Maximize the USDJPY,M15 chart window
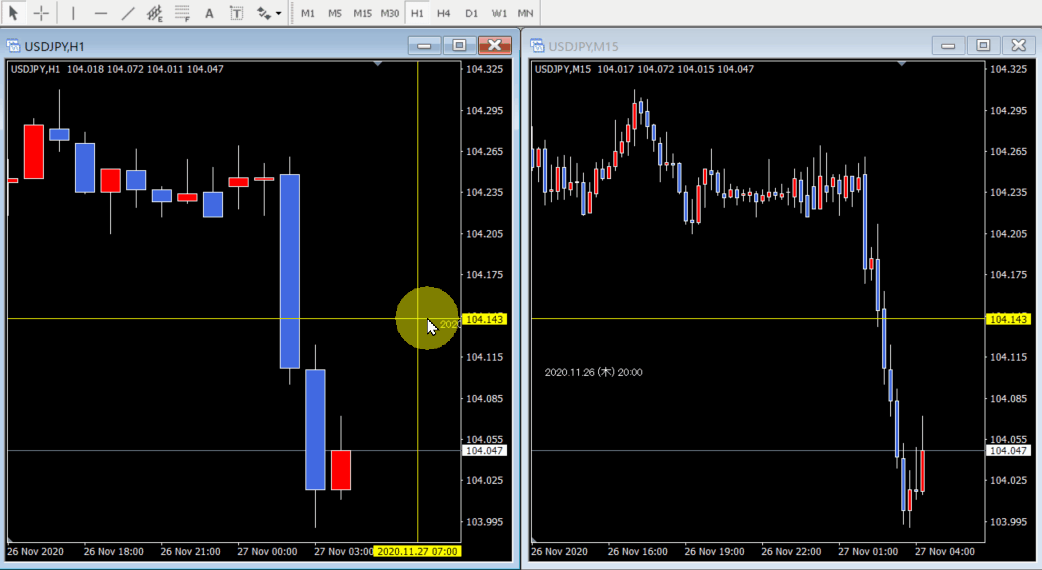Screen dimensions: 1042x570 pyautogui.click(x=984, y=45)
